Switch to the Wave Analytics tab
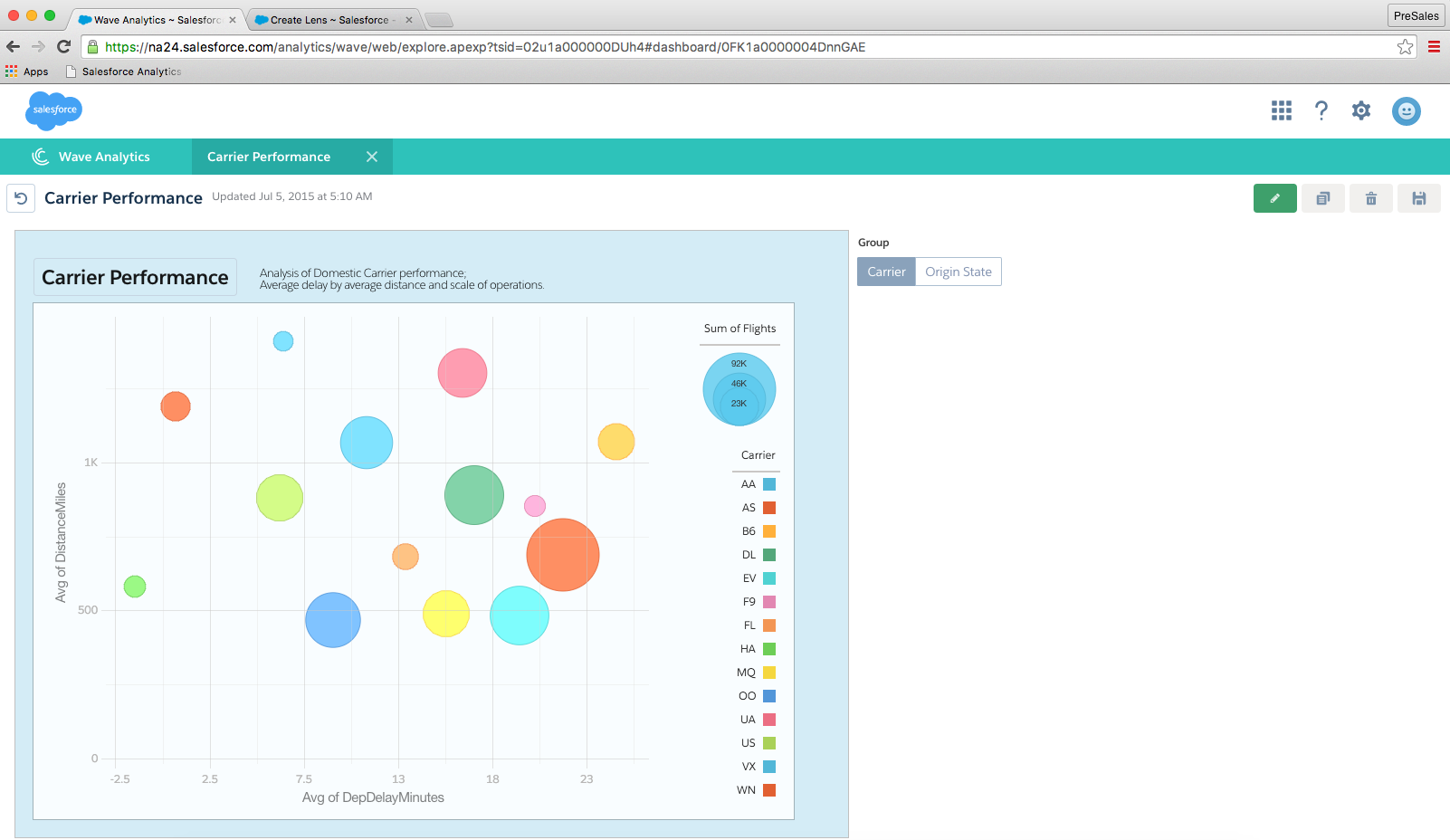This screenshot has height=840, width=1450. coord(91,157)
